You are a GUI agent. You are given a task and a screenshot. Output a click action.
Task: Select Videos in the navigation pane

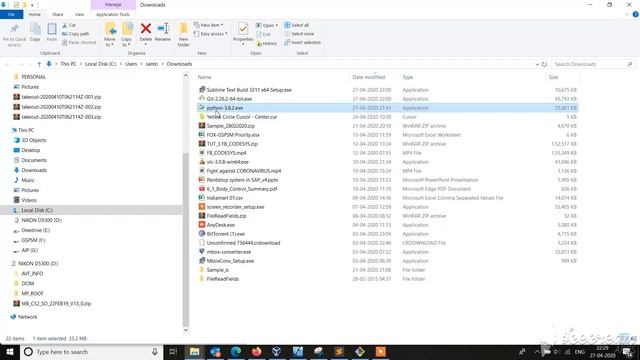tap(29, 200)
